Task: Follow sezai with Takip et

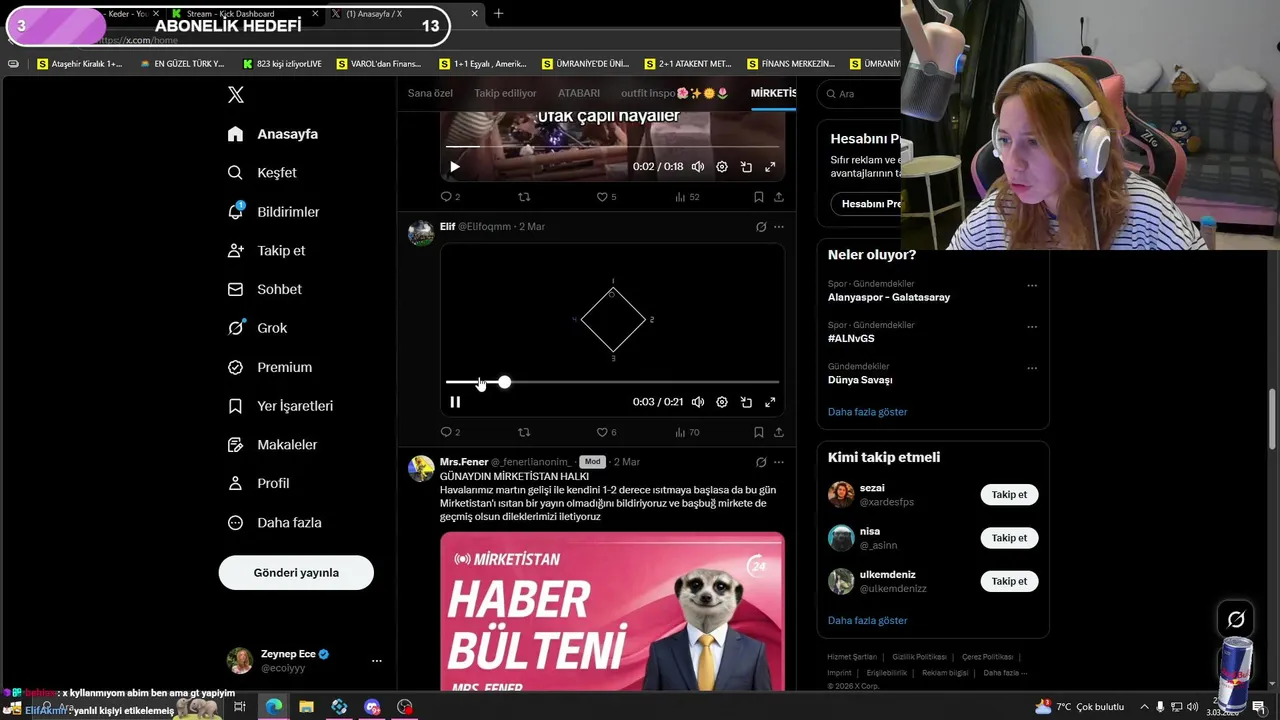Action: 1009,495
